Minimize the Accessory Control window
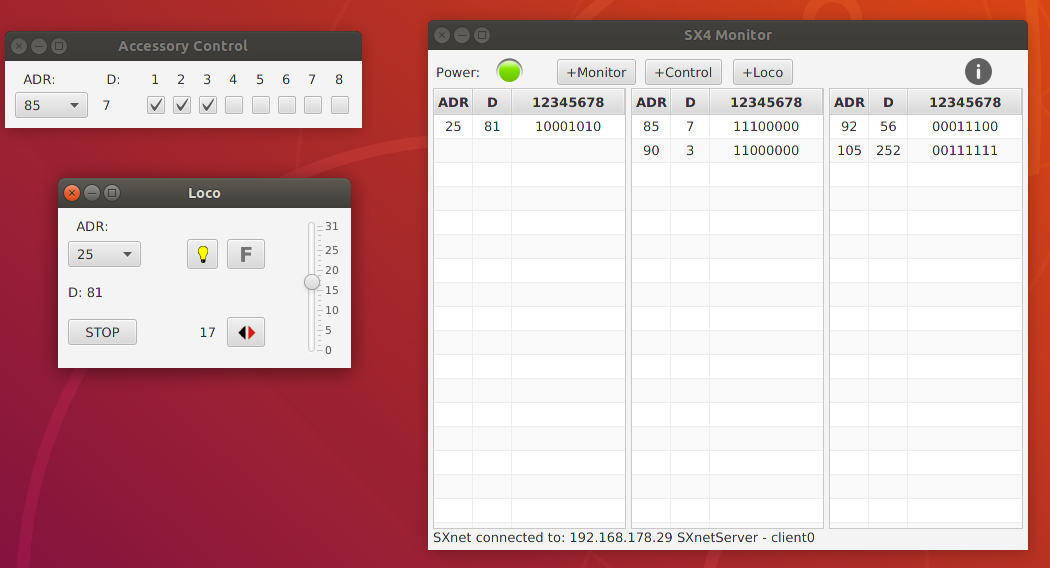The width and height of the screenshot is (1050, 568). tap(39, 46)
